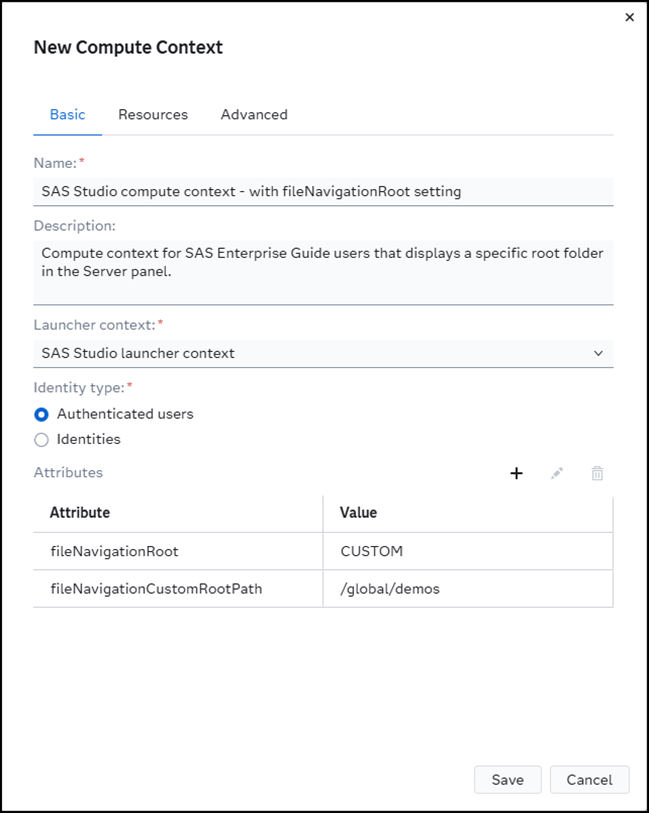Select the Identities identity type

click(41, 439)
